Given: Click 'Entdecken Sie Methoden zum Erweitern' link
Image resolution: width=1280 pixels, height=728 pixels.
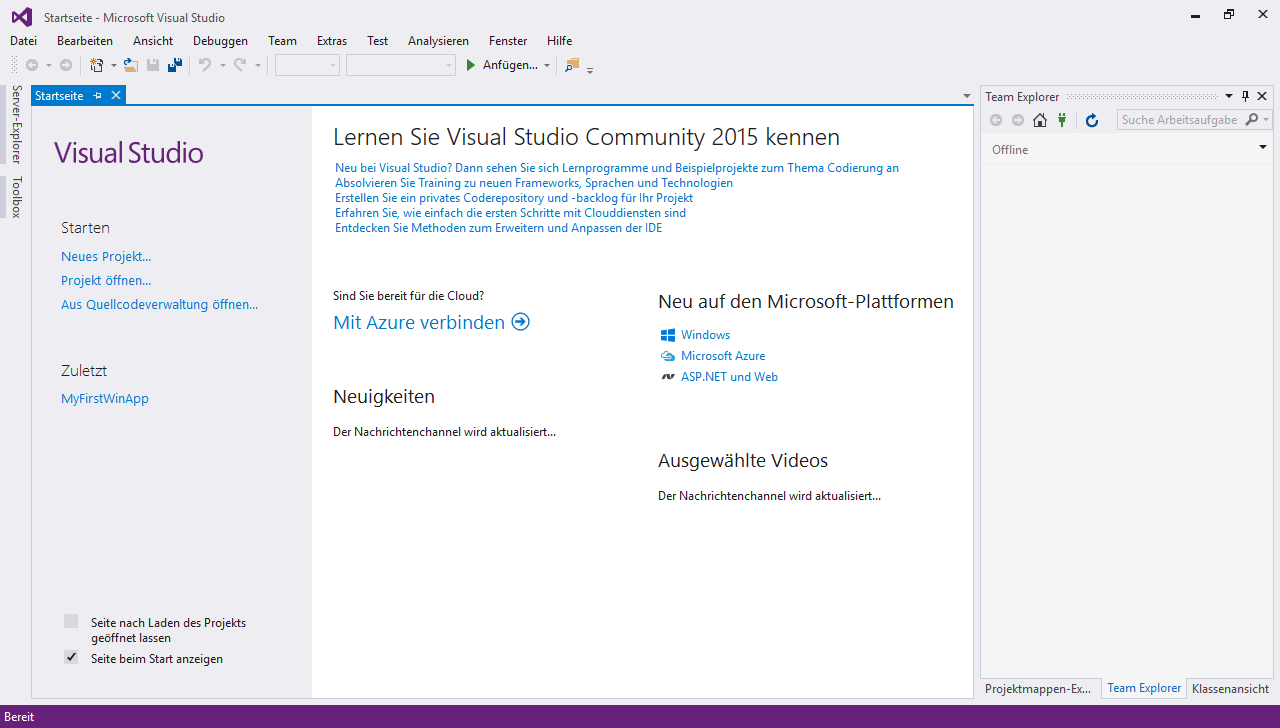Looking at the screenshot, I should pyautogui.click(x=498, y=228).
